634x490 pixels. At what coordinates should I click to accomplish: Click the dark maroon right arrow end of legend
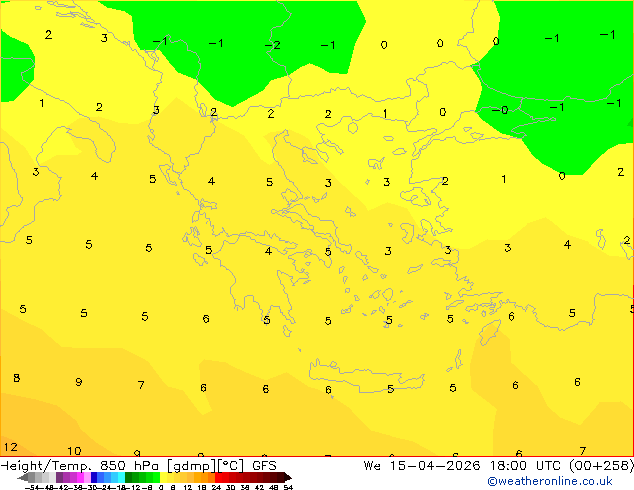[x=288, y=478]
